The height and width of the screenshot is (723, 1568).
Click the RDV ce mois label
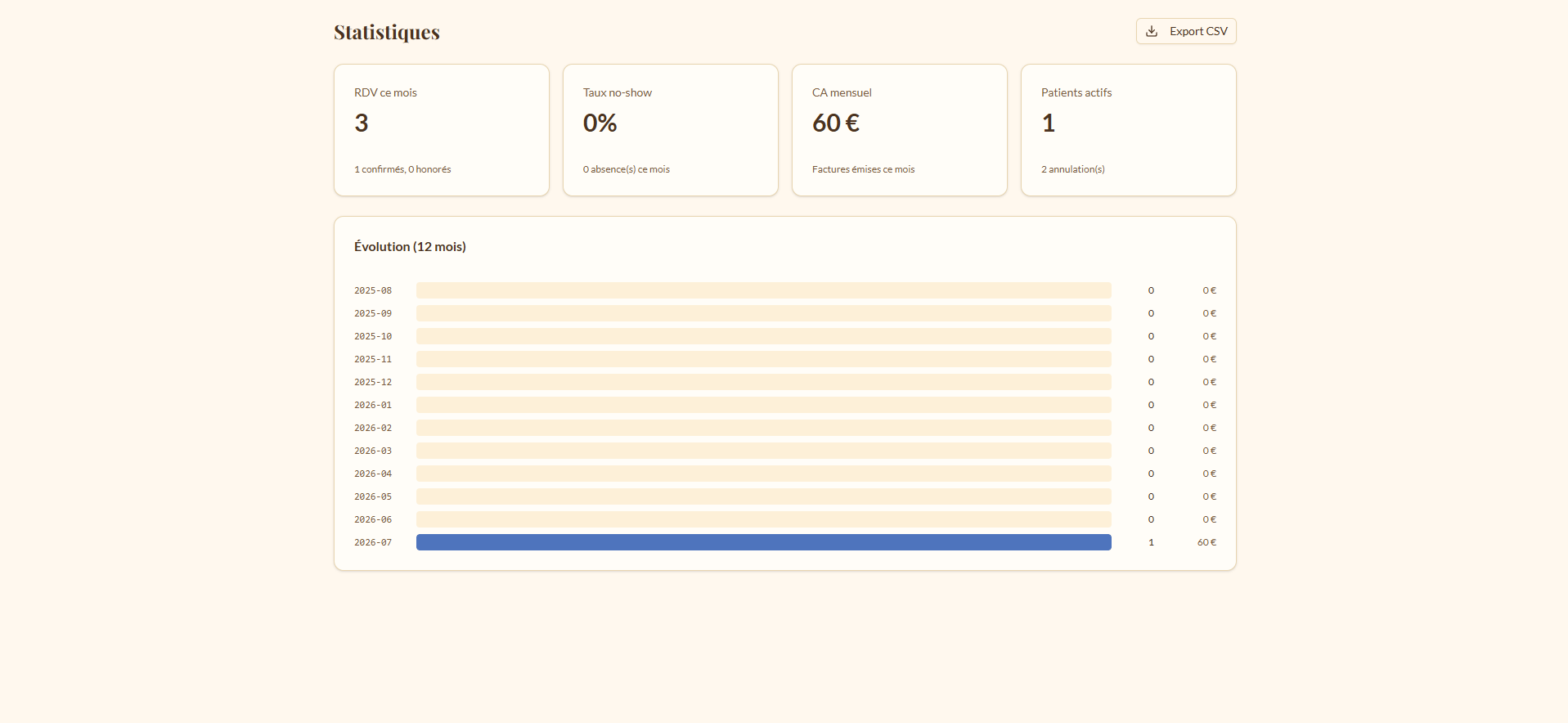(385, 92)
